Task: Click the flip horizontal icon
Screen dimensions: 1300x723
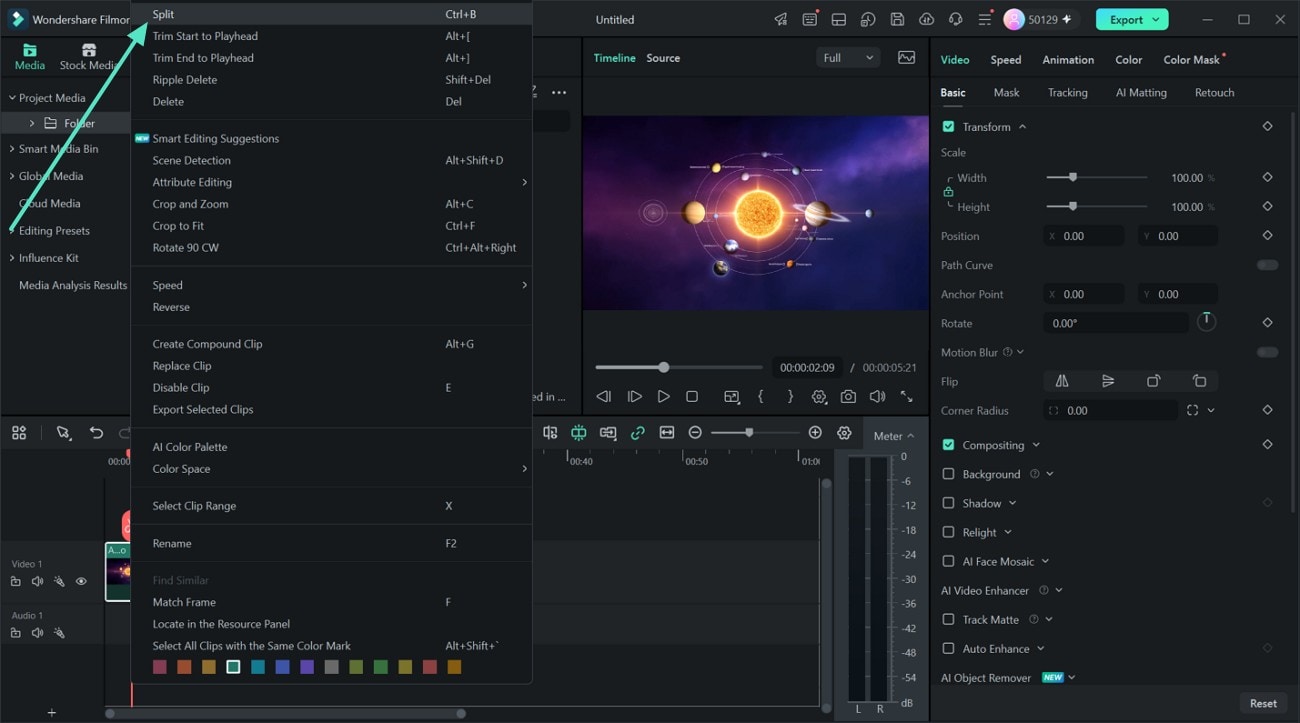Action: coord(1062,381)
